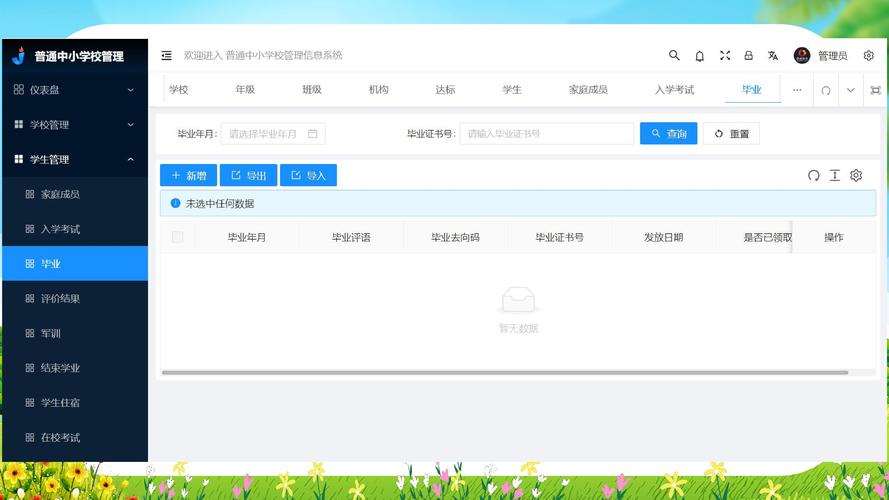This screenshot has width=889, height=500.
Task: Focus the 毕业年月 date picker field
Action: coord(273,134)
